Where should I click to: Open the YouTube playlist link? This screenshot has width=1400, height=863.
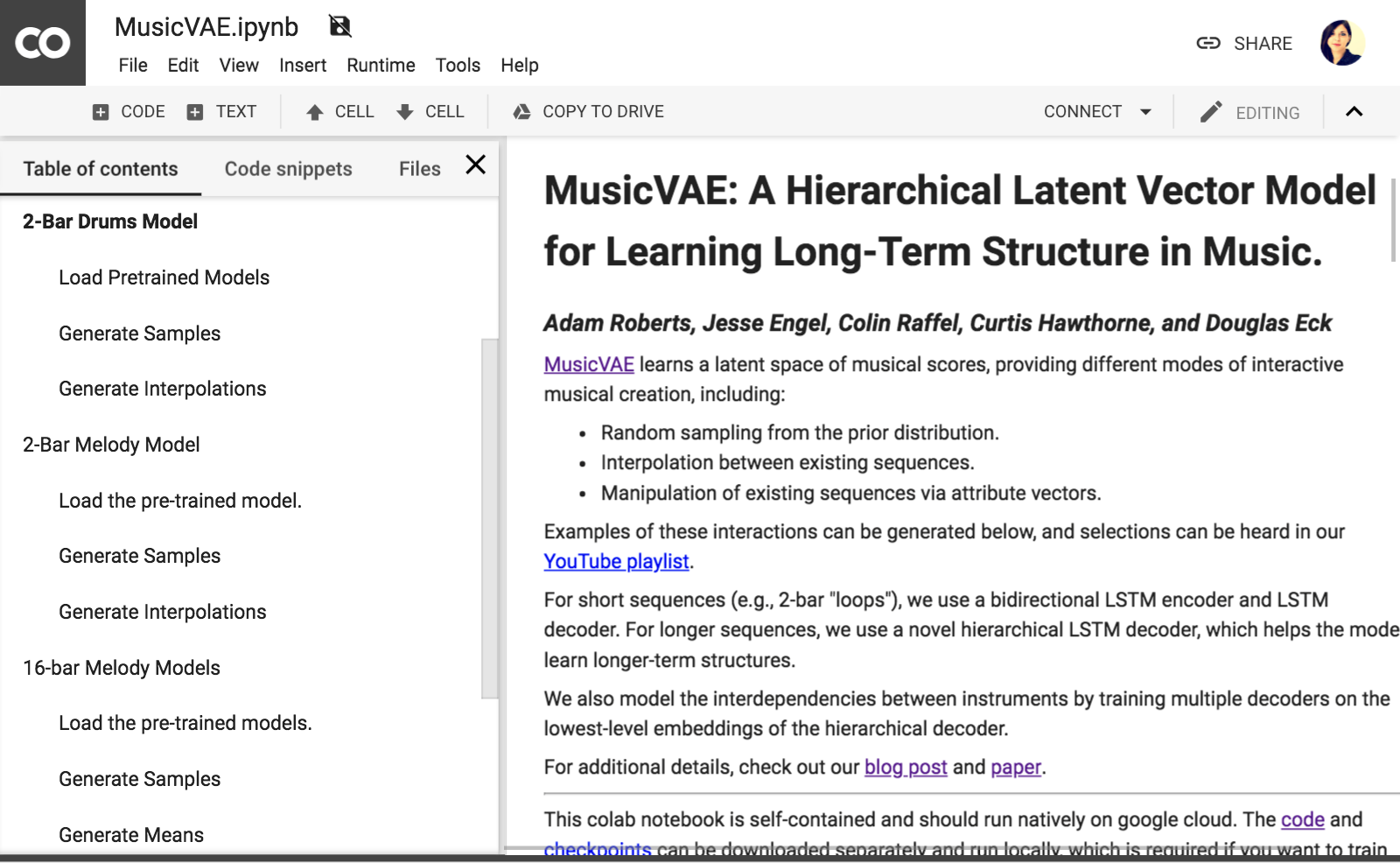[616, 561]
